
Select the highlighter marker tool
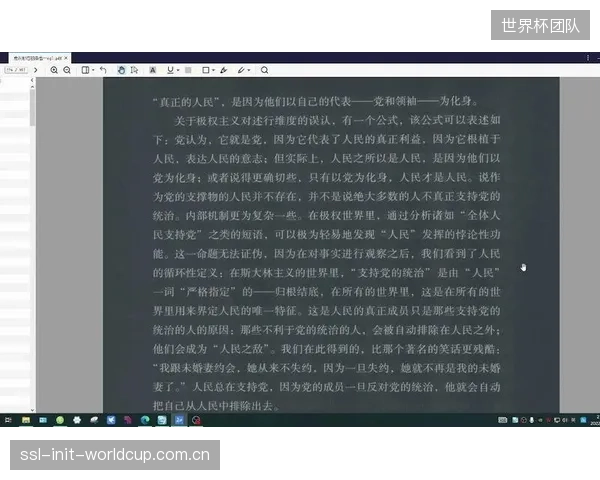[x=224, y=70]
